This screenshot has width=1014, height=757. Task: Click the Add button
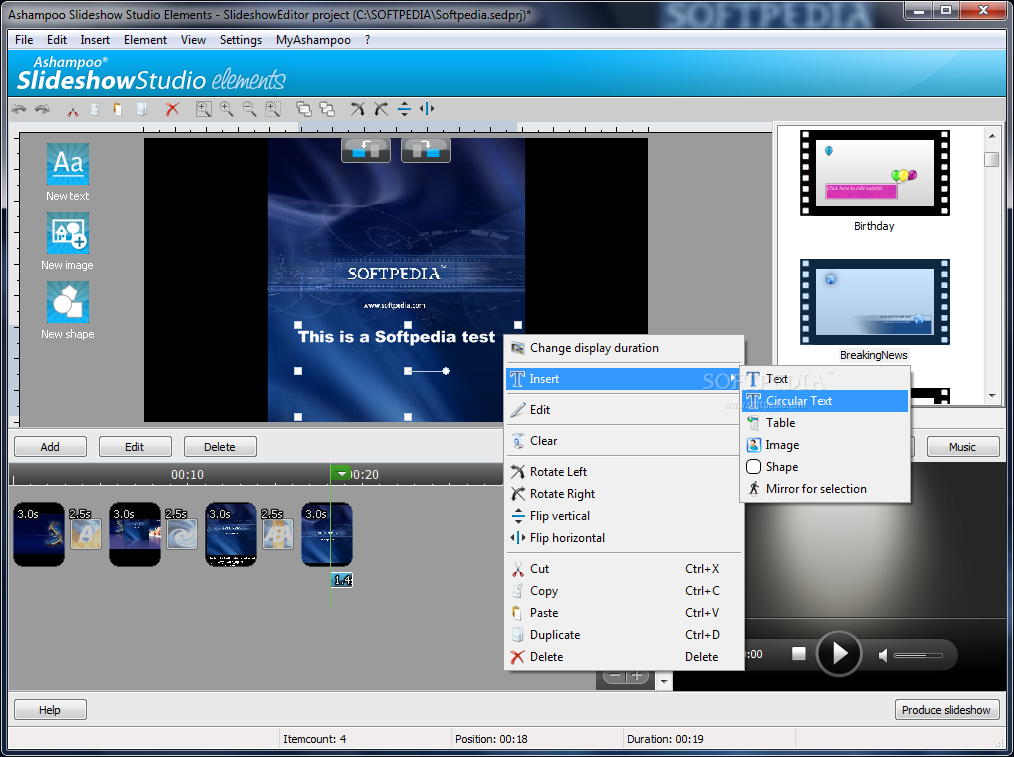50,447
